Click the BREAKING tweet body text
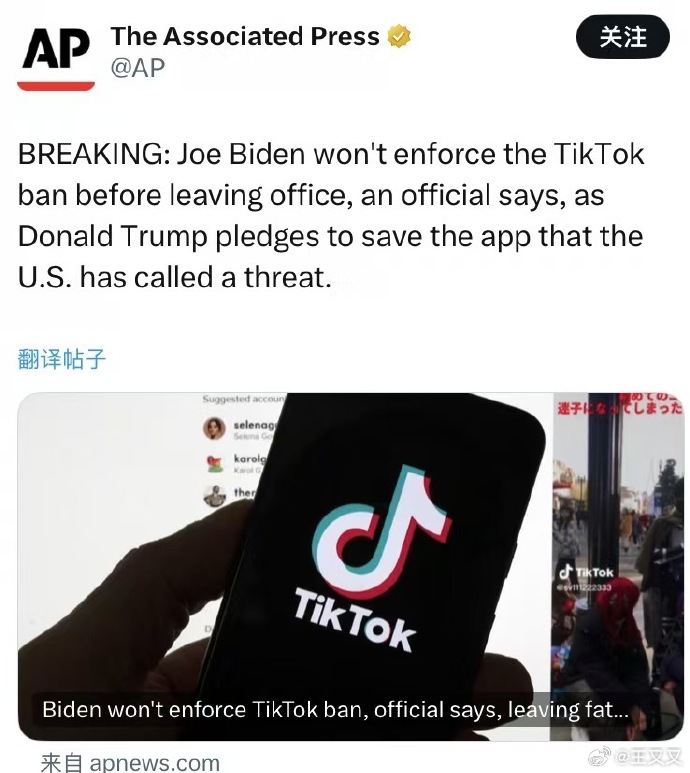This screenshot has width=690, height=773. 331,215
